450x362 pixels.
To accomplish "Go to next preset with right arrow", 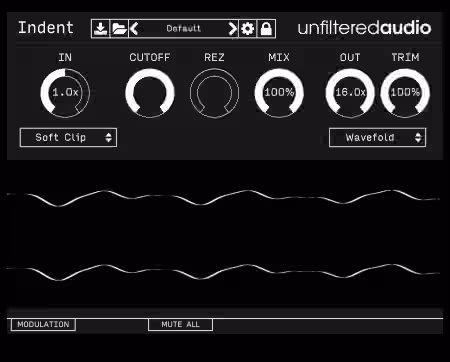I will pyautogui.click(x=233, y=29).
